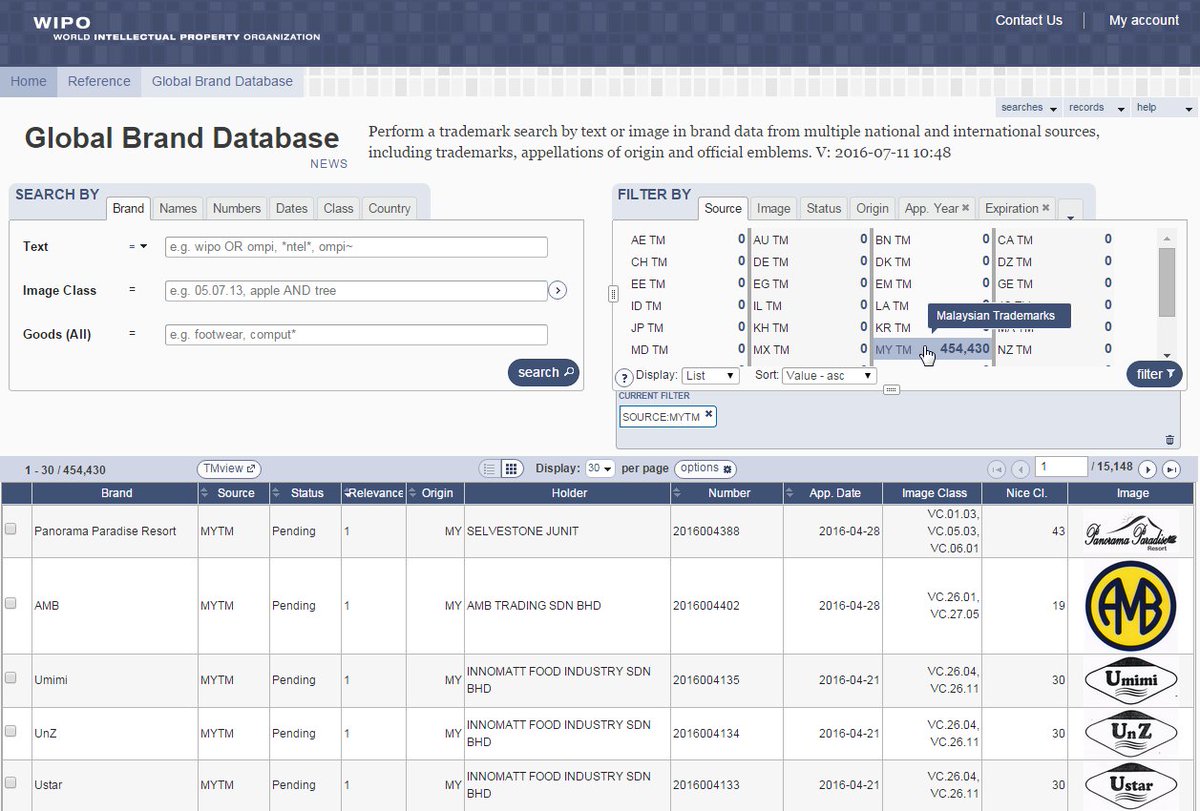
Task: Open the Text operator equals dropdown
Action: (x=138, y=246)
